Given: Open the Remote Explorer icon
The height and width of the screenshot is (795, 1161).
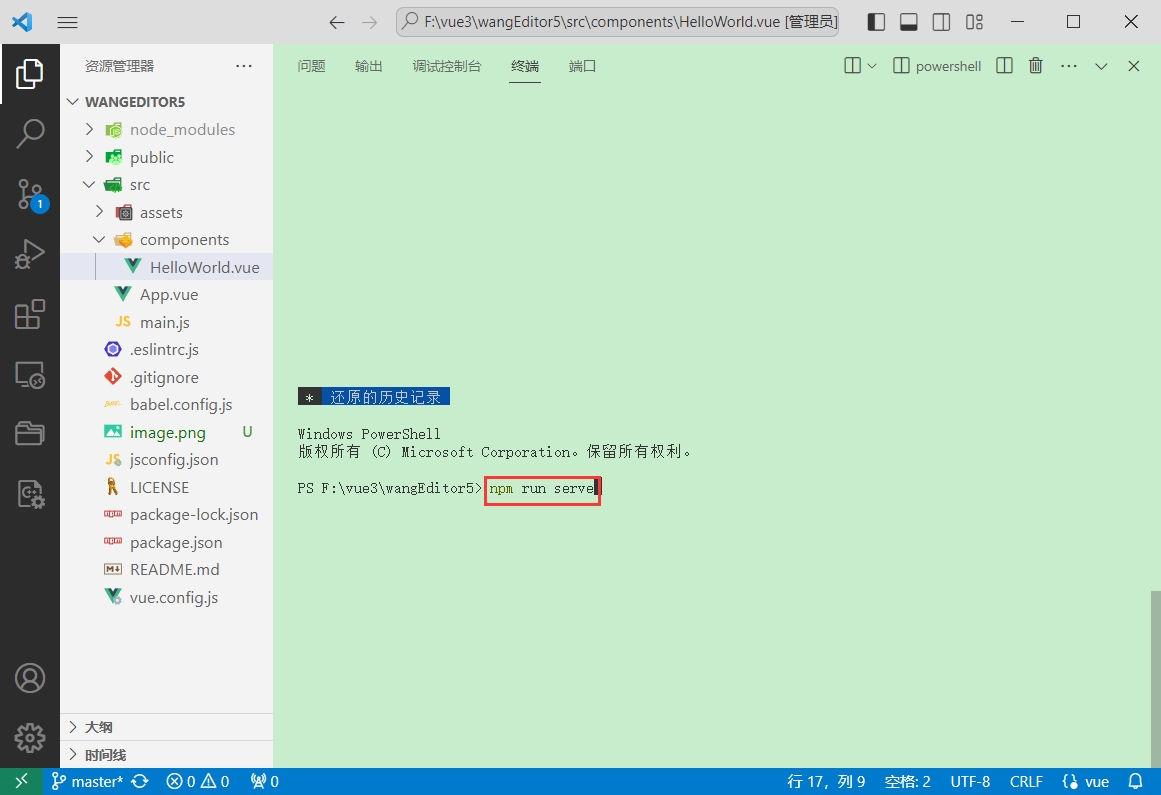Looking at the screenshot, I should (30, 375).
